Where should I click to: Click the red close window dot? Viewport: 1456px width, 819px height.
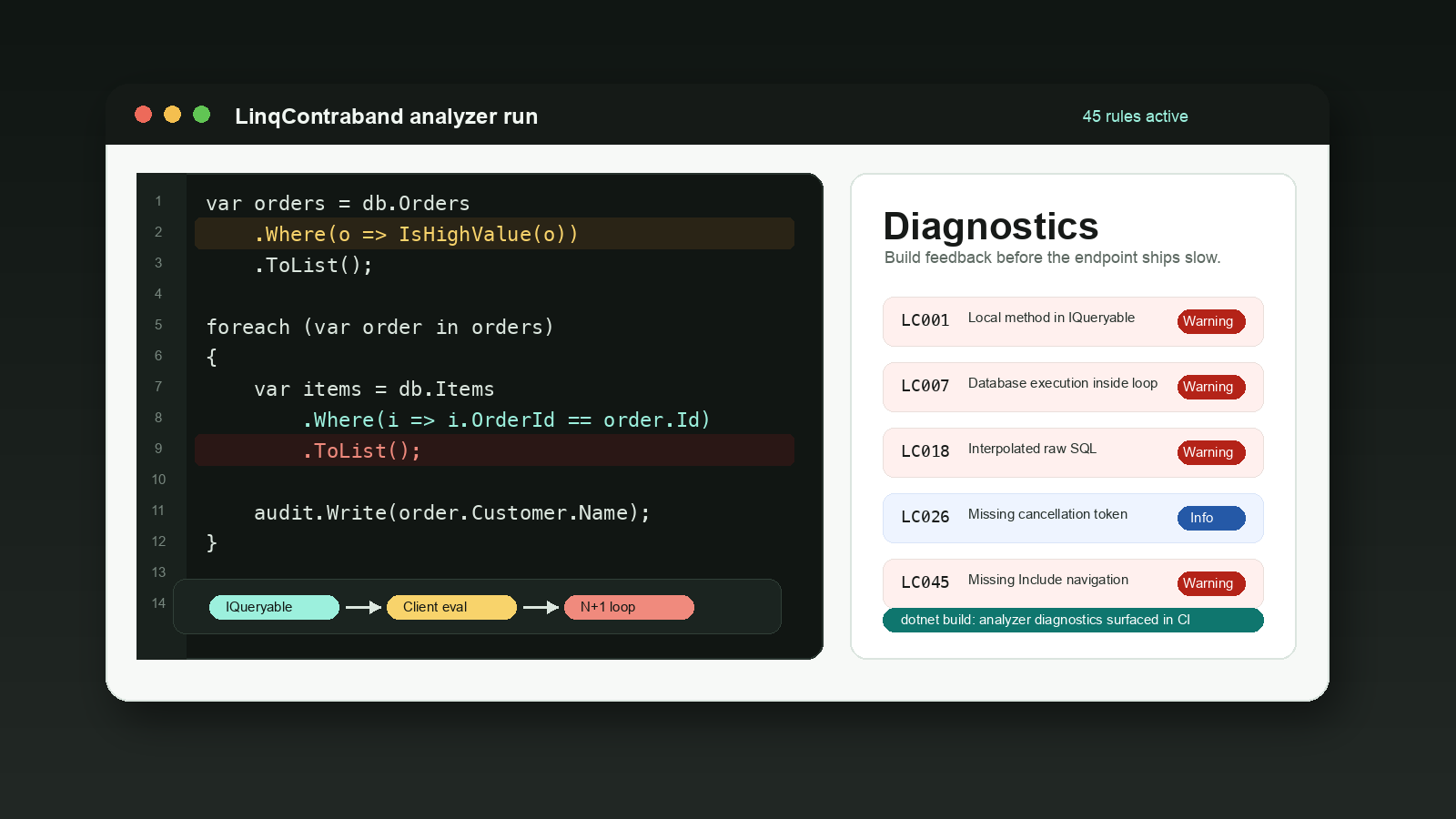pos(143,114)
